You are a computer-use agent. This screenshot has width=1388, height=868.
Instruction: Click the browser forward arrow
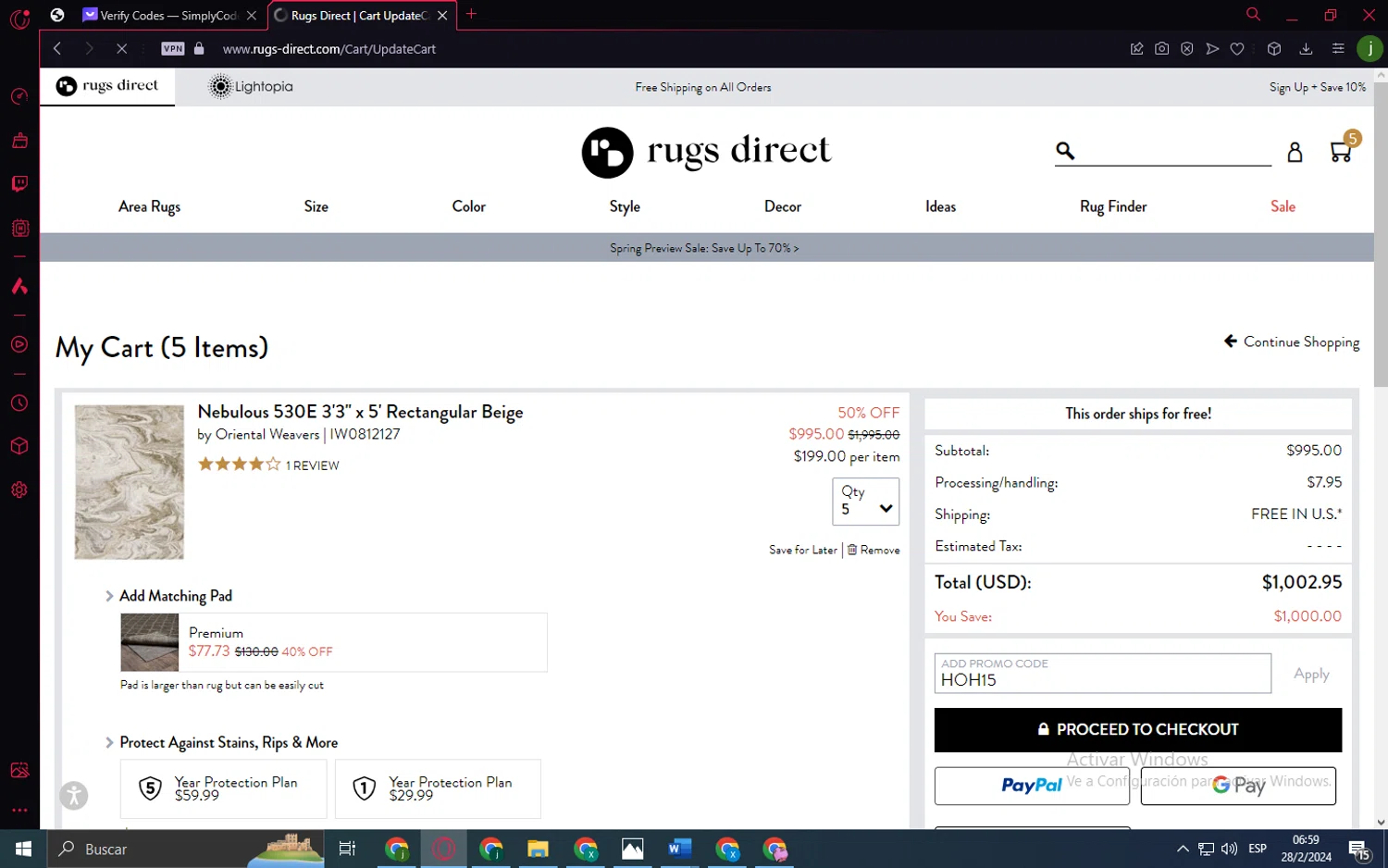coord(89,48)
